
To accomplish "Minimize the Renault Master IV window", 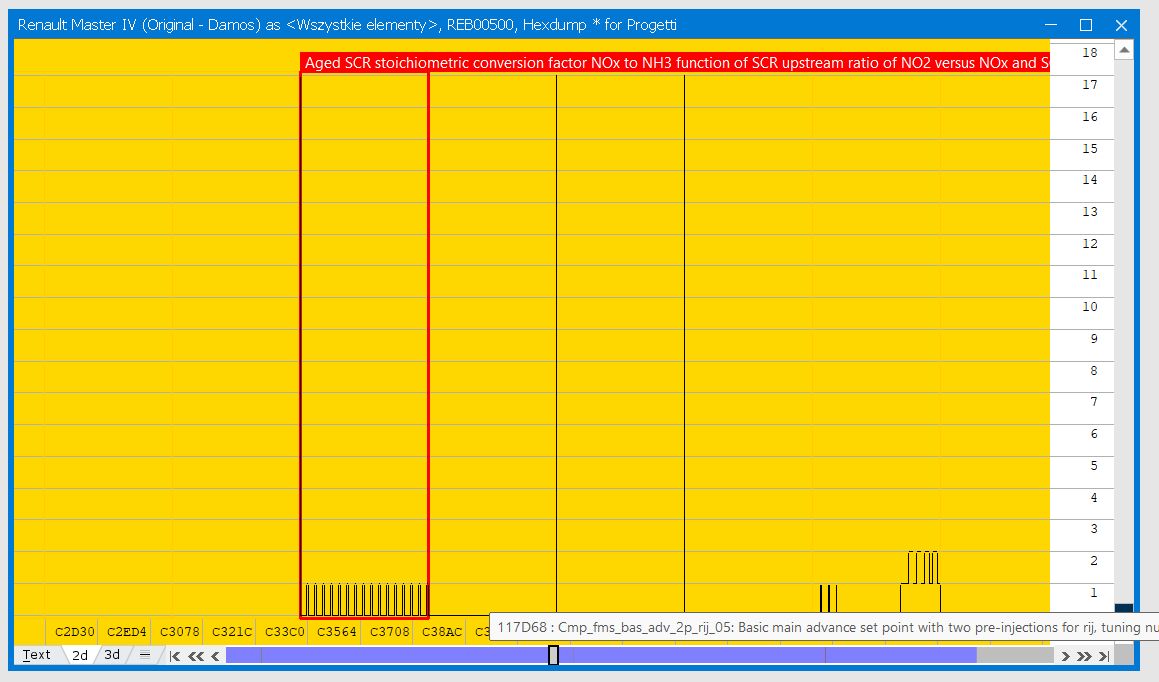I will coord(1050,24).
